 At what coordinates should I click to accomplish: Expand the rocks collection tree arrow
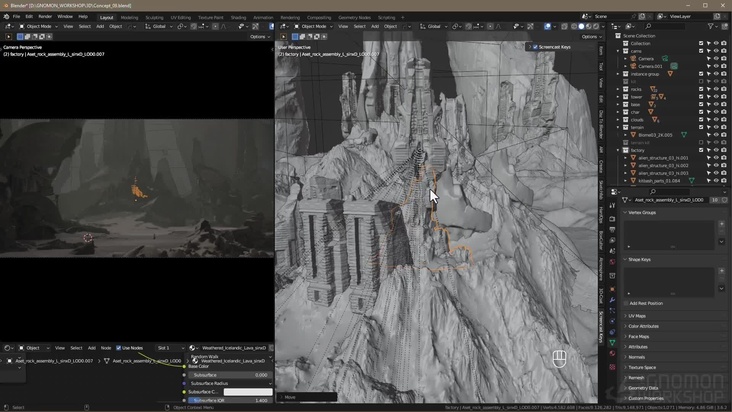pyautogui.click(x=619, y=89)
